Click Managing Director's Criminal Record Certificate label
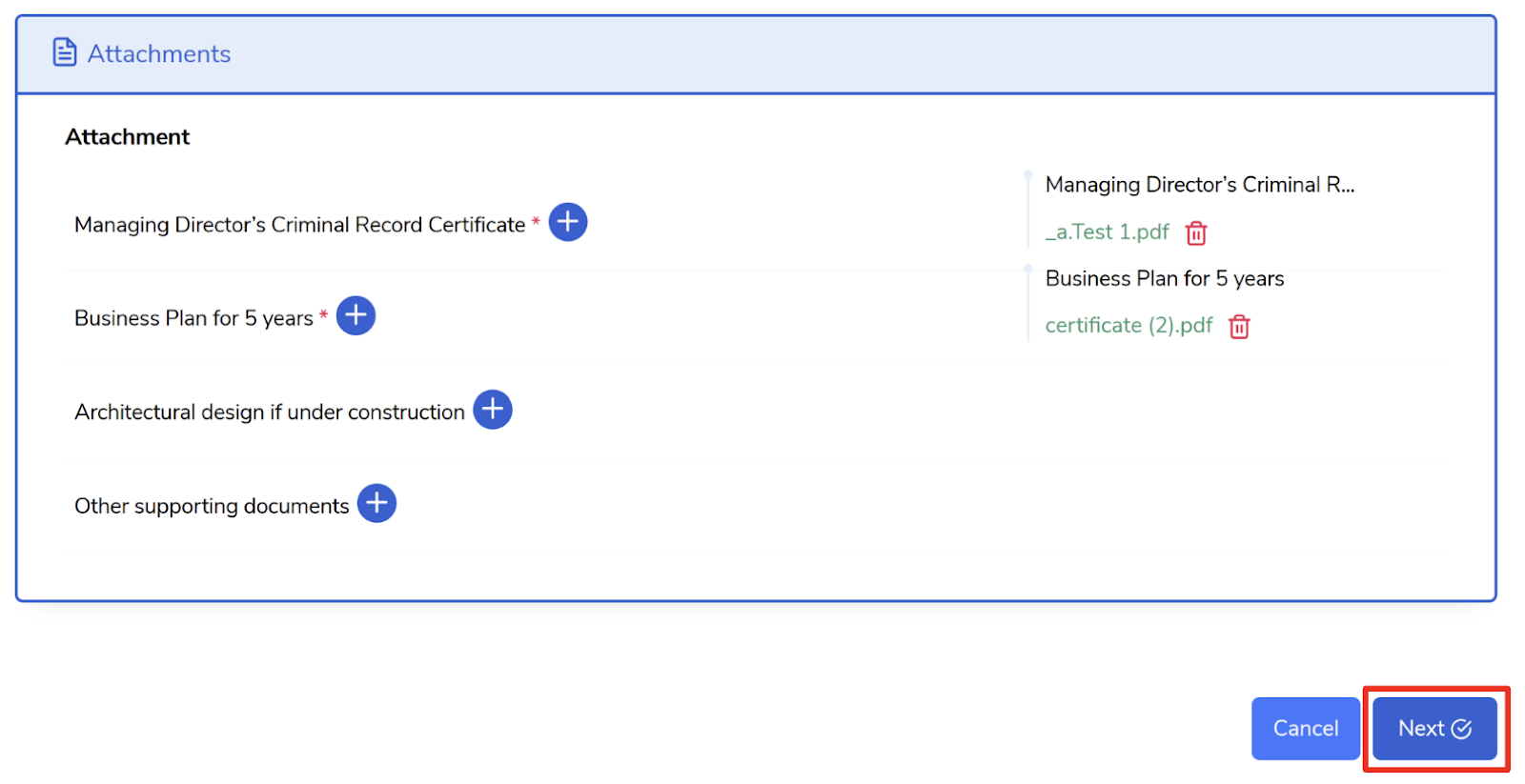1525x784 pixels. click(300, 225)
